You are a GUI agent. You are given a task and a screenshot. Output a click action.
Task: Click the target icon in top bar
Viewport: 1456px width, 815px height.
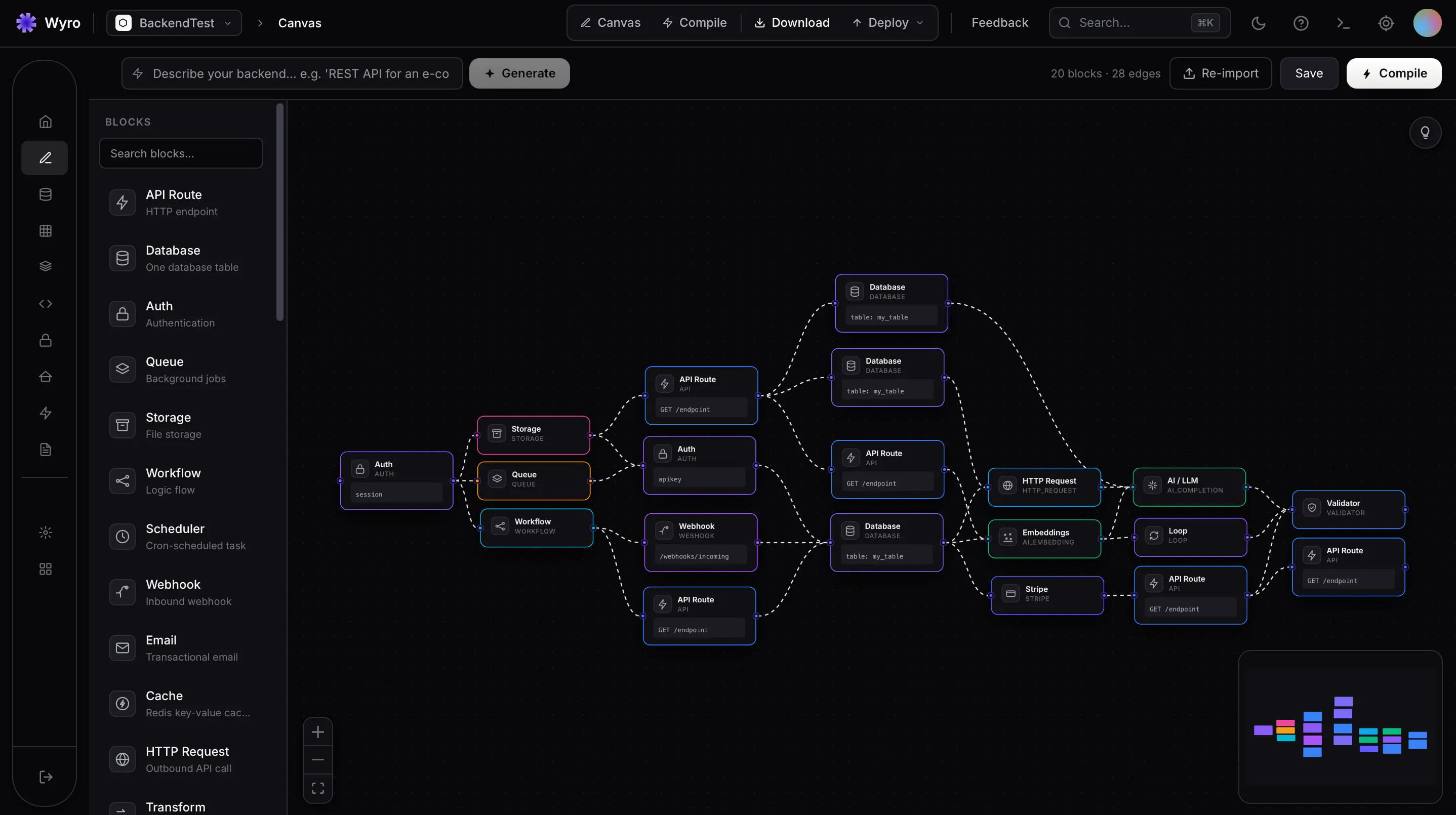(1385, 23)
